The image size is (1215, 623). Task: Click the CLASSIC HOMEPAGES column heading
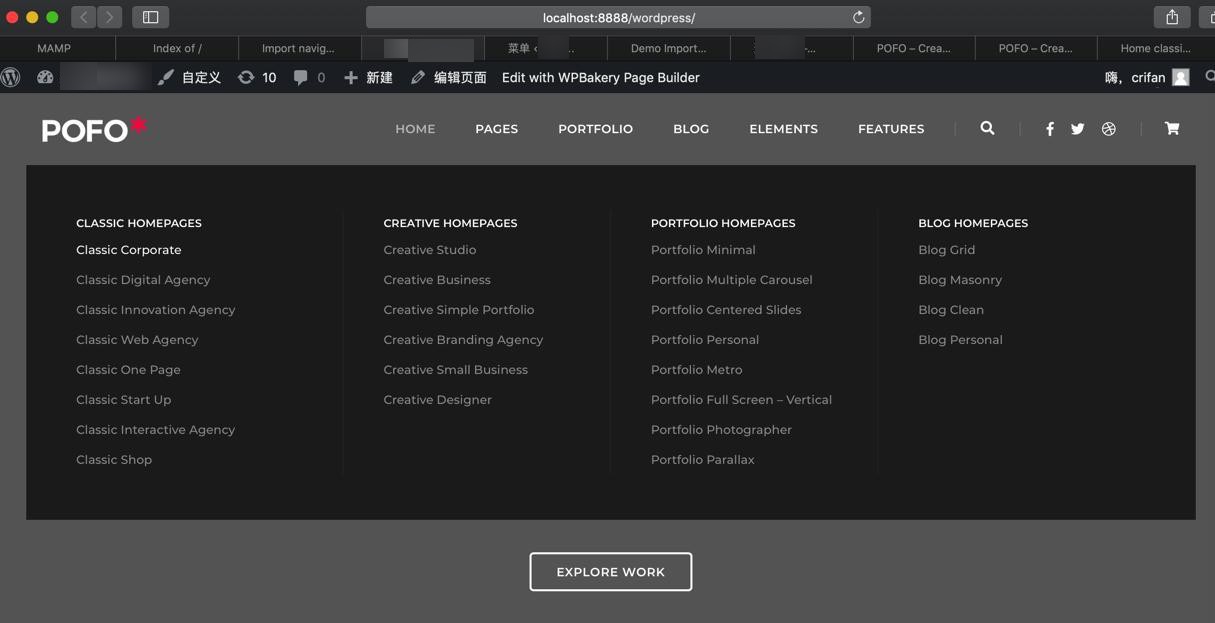click(139, 223)
